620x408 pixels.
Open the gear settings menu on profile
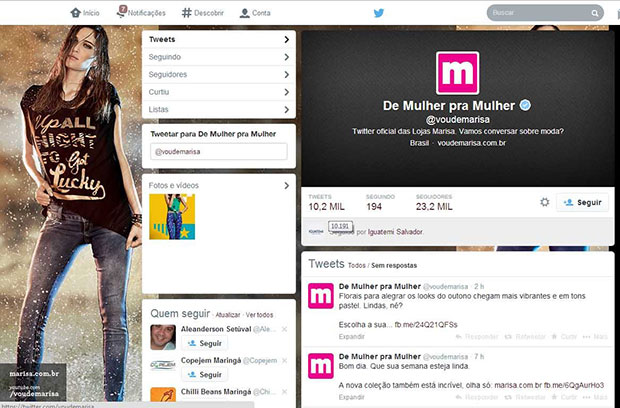[x=545, y=202]
